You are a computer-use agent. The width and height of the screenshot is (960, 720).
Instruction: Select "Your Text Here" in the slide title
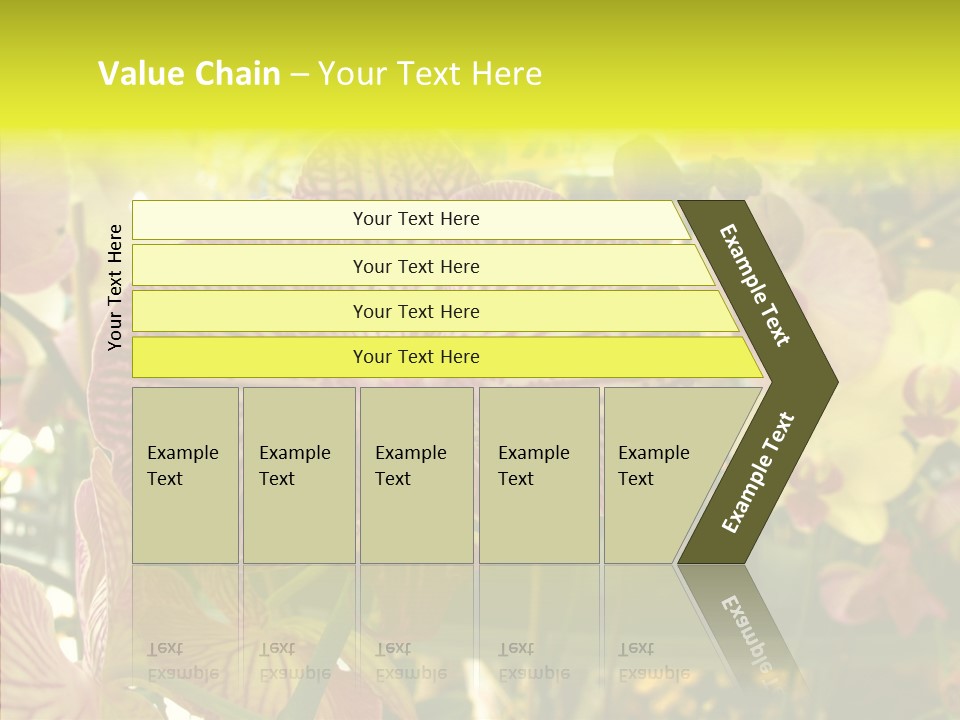430,74
